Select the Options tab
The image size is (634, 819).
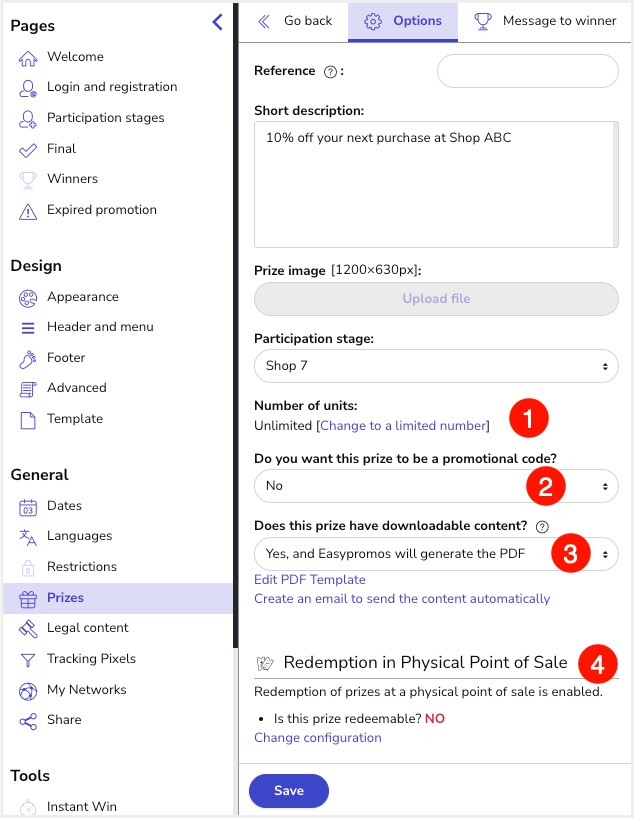[403, 21]
